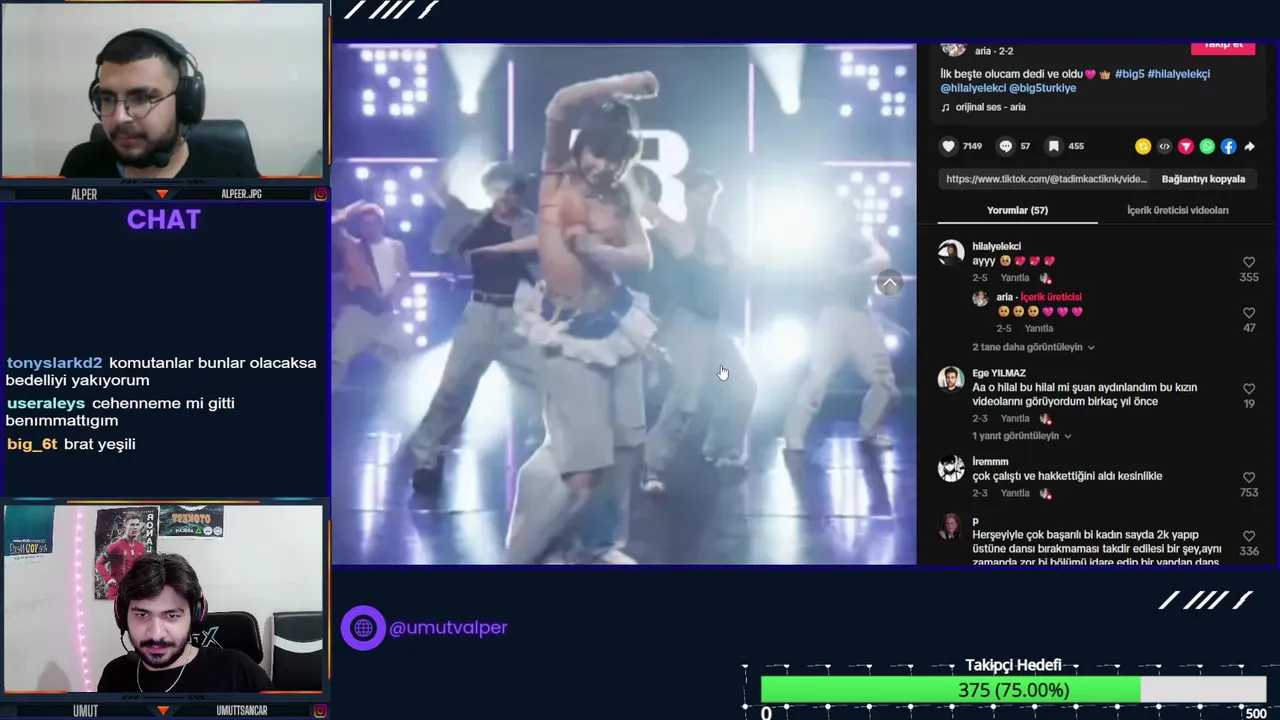Reply to Ege YILMAZ's comment via Yanıtla
The image size is (1280, 720).
1015,419
